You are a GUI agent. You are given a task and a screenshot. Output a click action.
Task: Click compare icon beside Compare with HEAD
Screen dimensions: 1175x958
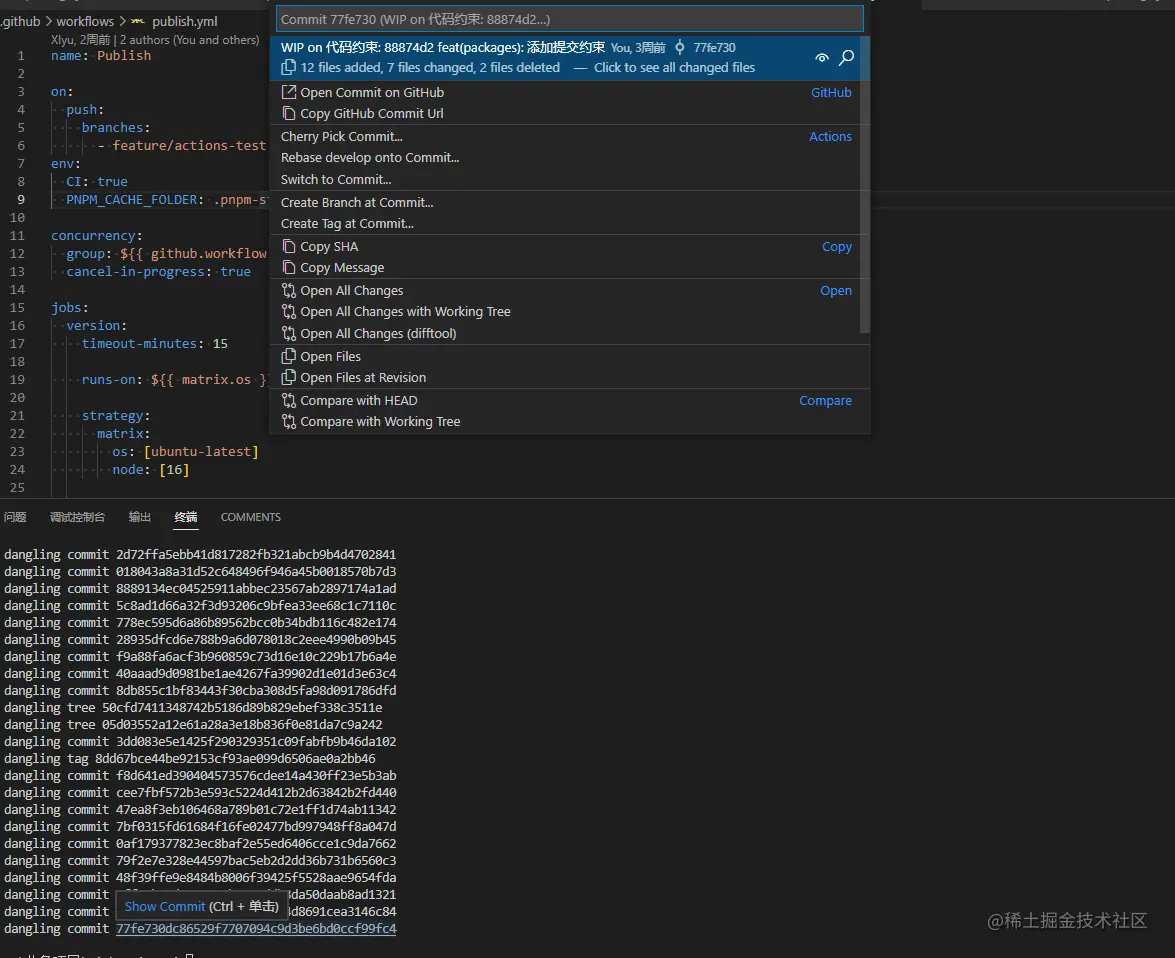289,401
